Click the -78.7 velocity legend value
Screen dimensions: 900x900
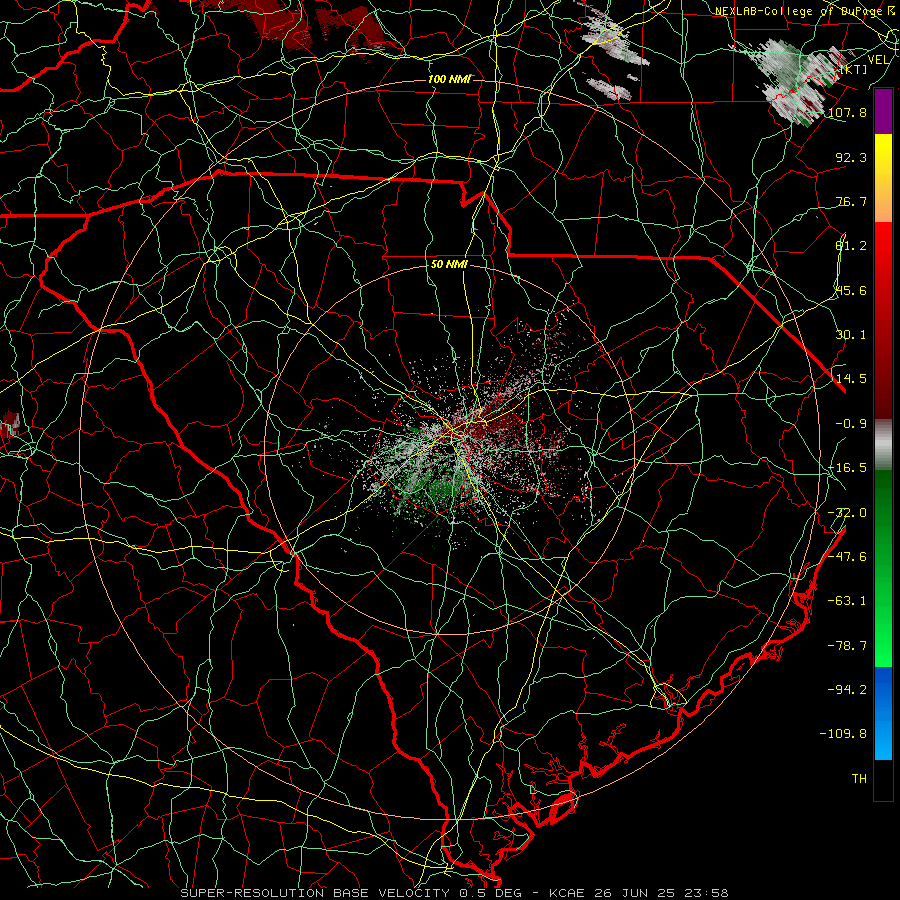tap(847, 646)
